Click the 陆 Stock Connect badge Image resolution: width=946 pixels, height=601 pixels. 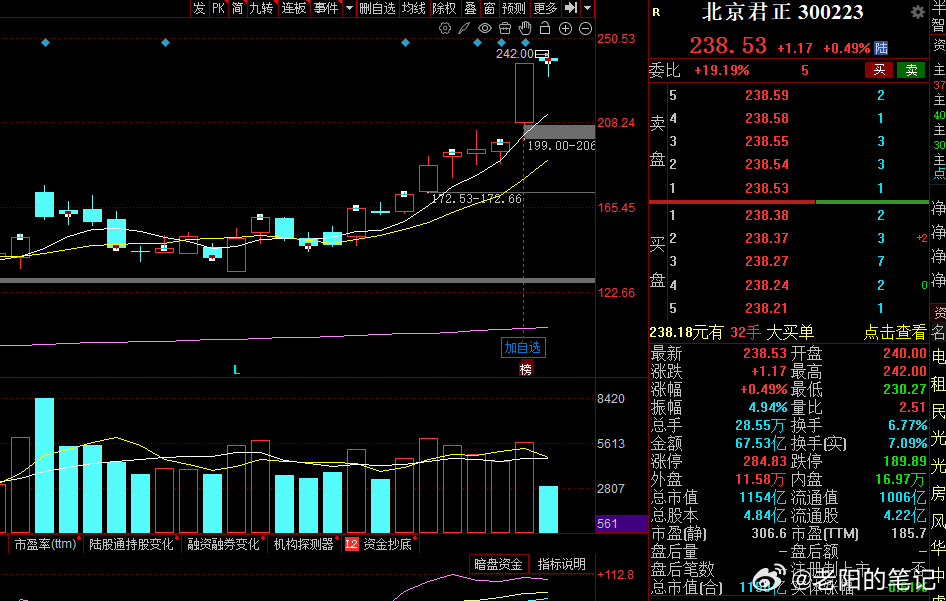point(881,48)
